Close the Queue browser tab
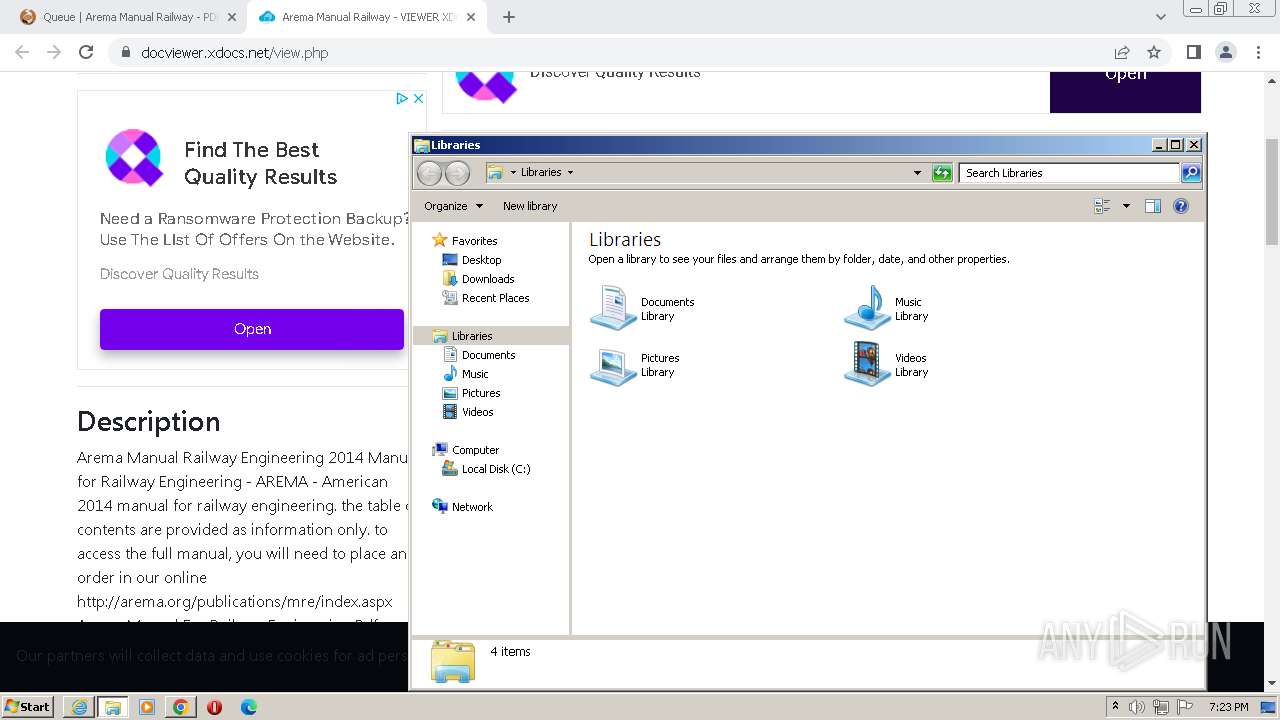Viewport: 1280px width, 720px height. coord(231,17)
